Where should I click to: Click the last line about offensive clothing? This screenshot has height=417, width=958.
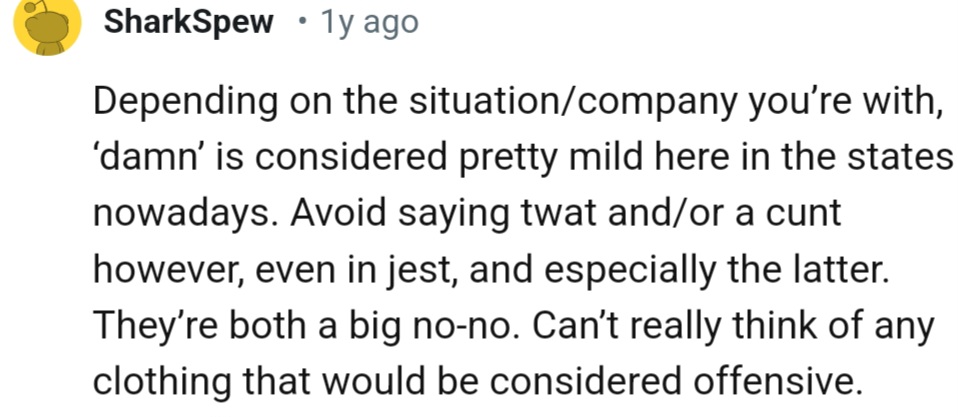(476, 382)
